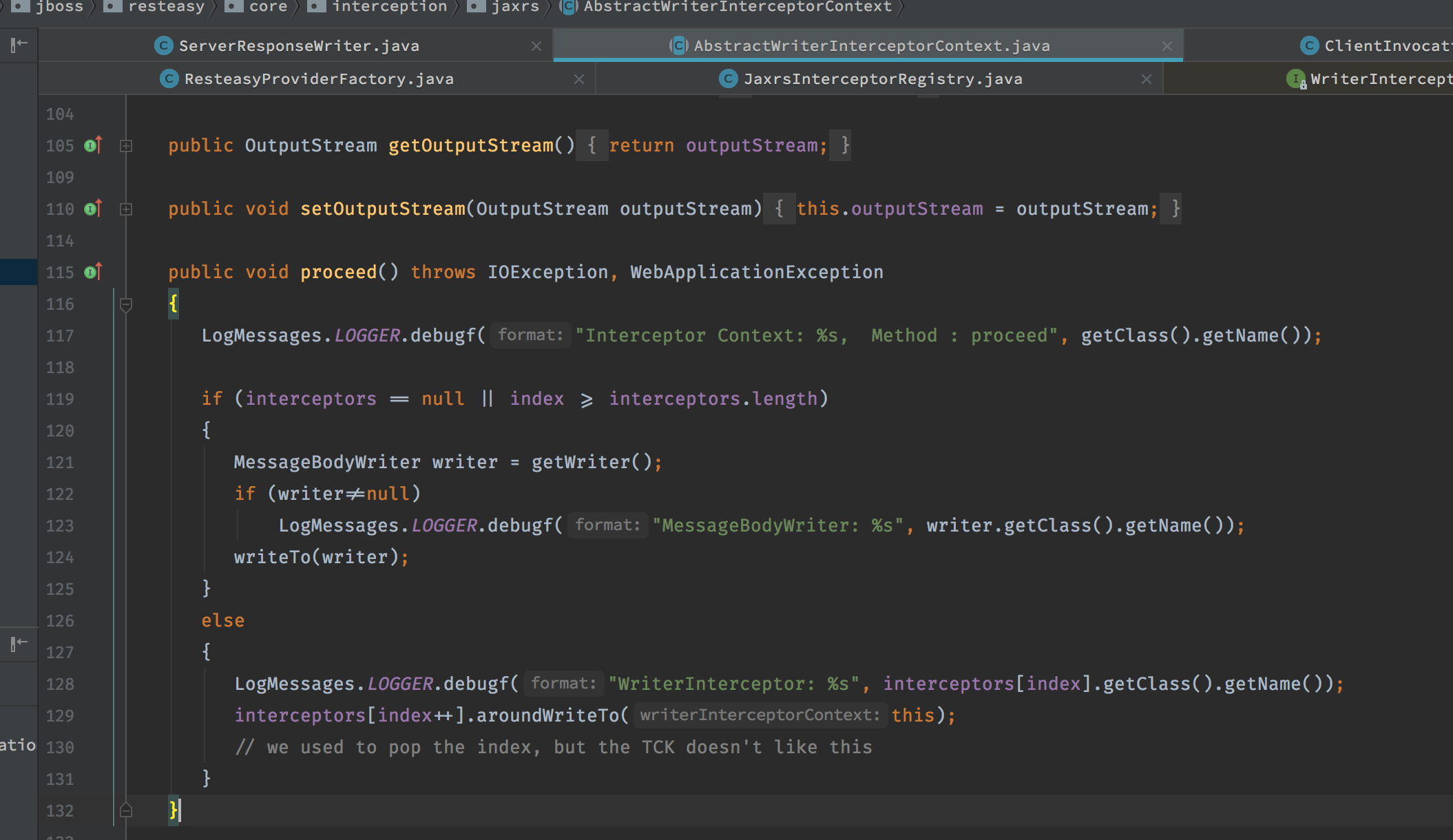The image size is (1453, 840).
Task: Open the ResteasyProviderFactory.java tab
Action: (x=318, y=79)
